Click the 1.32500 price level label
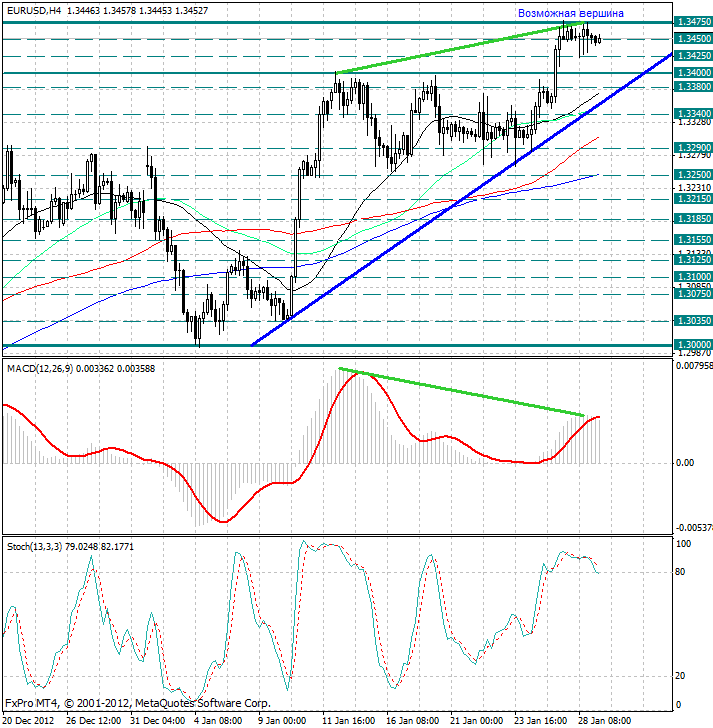Image resolution: width=713 pixels, height=728 pixels. tap(694, 175)
